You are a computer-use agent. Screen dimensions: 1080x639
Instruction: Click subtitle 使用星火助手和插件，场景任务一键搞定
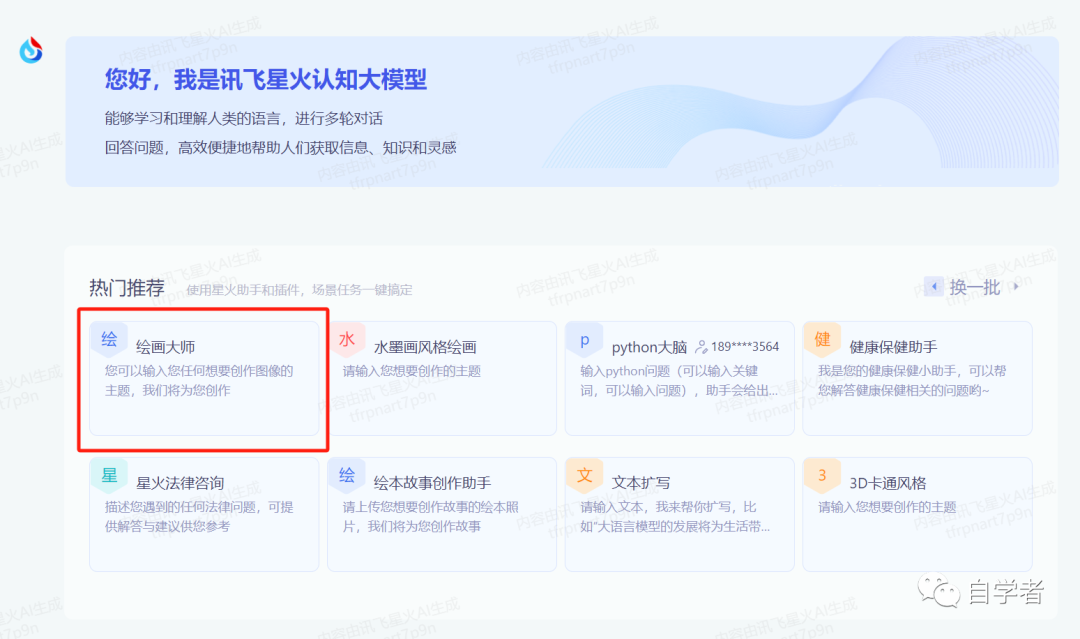(x=300, y=290)
